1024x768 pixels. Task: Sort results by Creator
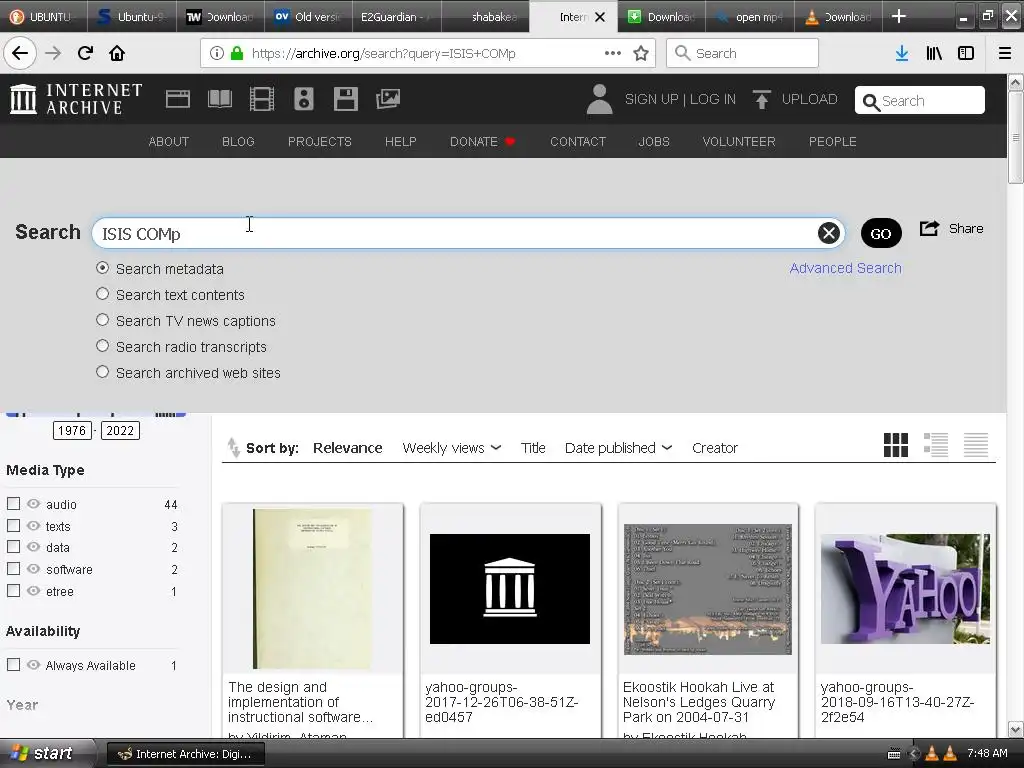(714, 448)
